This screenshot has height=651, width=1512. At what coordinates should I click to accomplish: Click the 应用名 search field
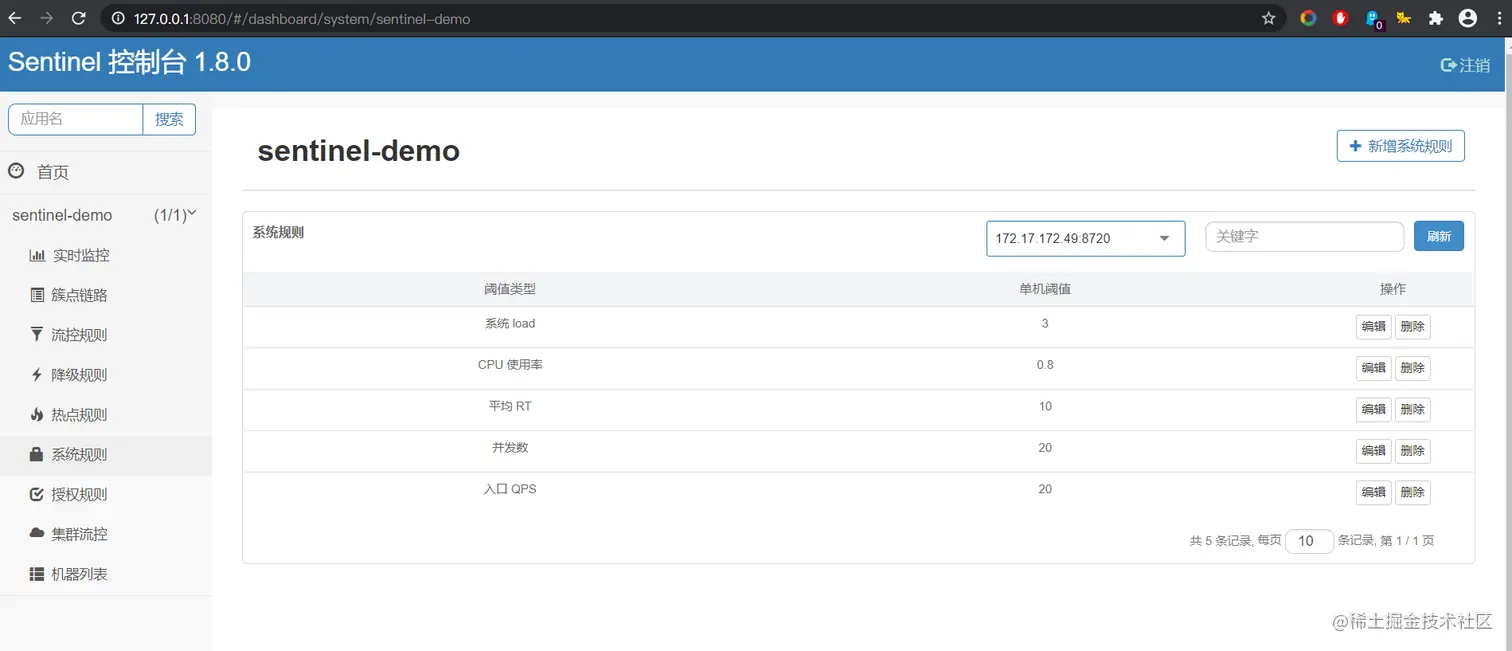(76, 119)
